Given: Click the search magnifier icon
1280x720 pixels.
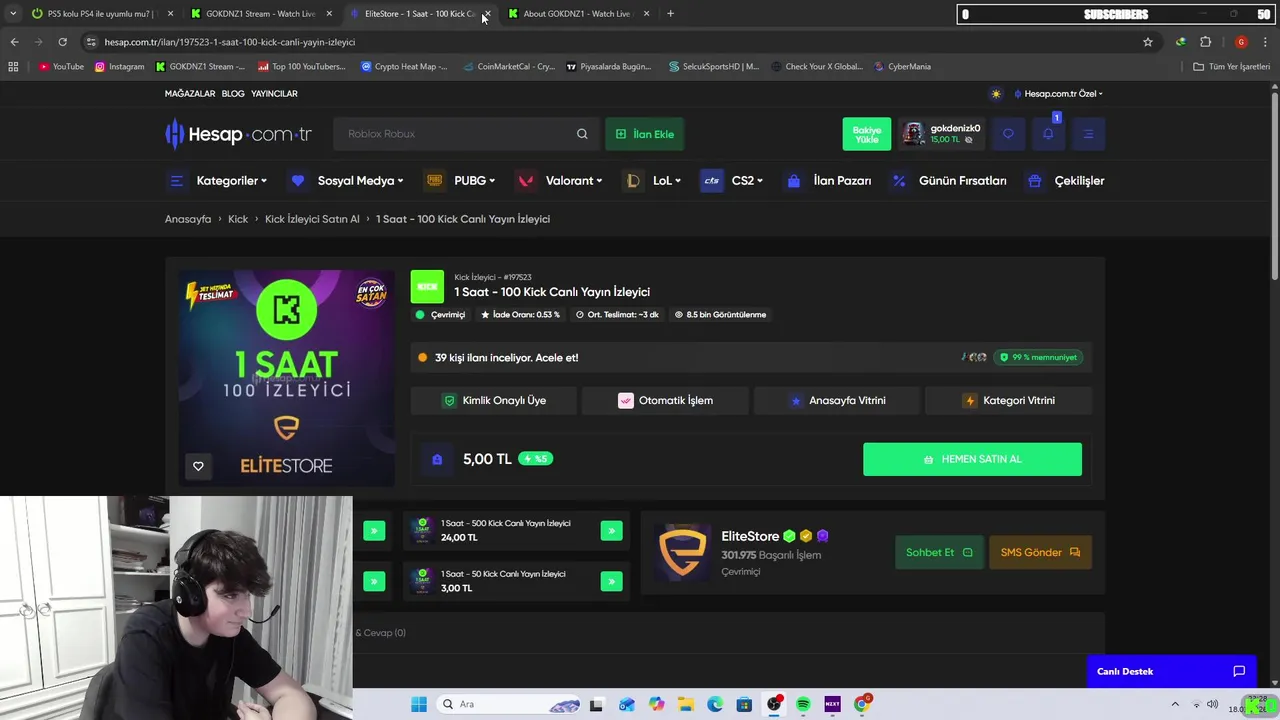Looking at the screenshot, I should click(x=582, y=134).
